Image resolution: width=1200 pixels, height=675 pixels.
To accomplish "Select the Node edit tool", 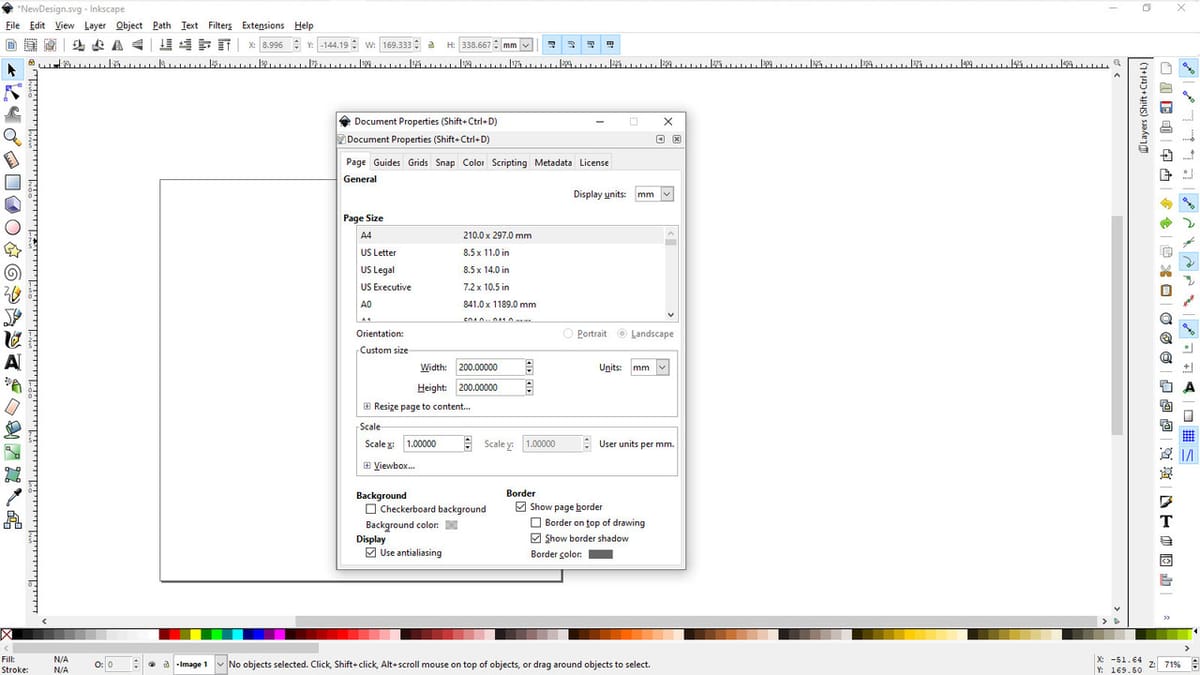I will pos(12,92).
